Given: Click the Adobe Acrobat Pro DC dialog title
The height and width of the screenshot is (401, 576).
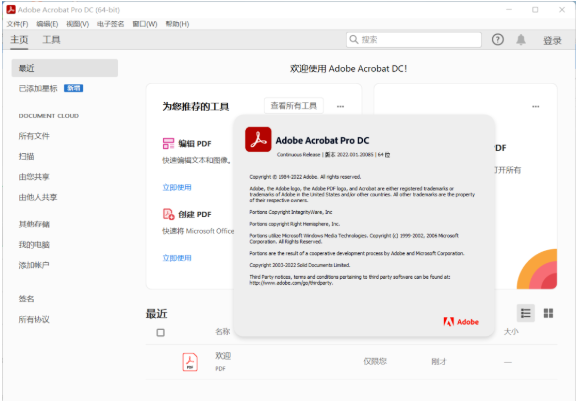Looking at the screenshot, I should click(322, 141).
